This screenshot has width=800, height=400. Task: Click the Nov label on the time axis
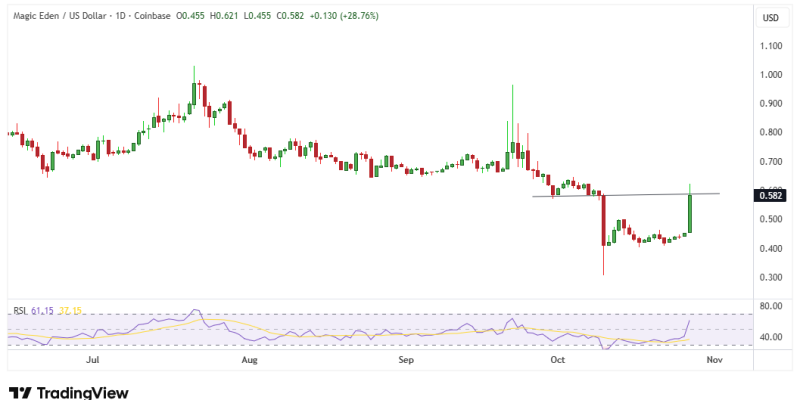point(714,357)
